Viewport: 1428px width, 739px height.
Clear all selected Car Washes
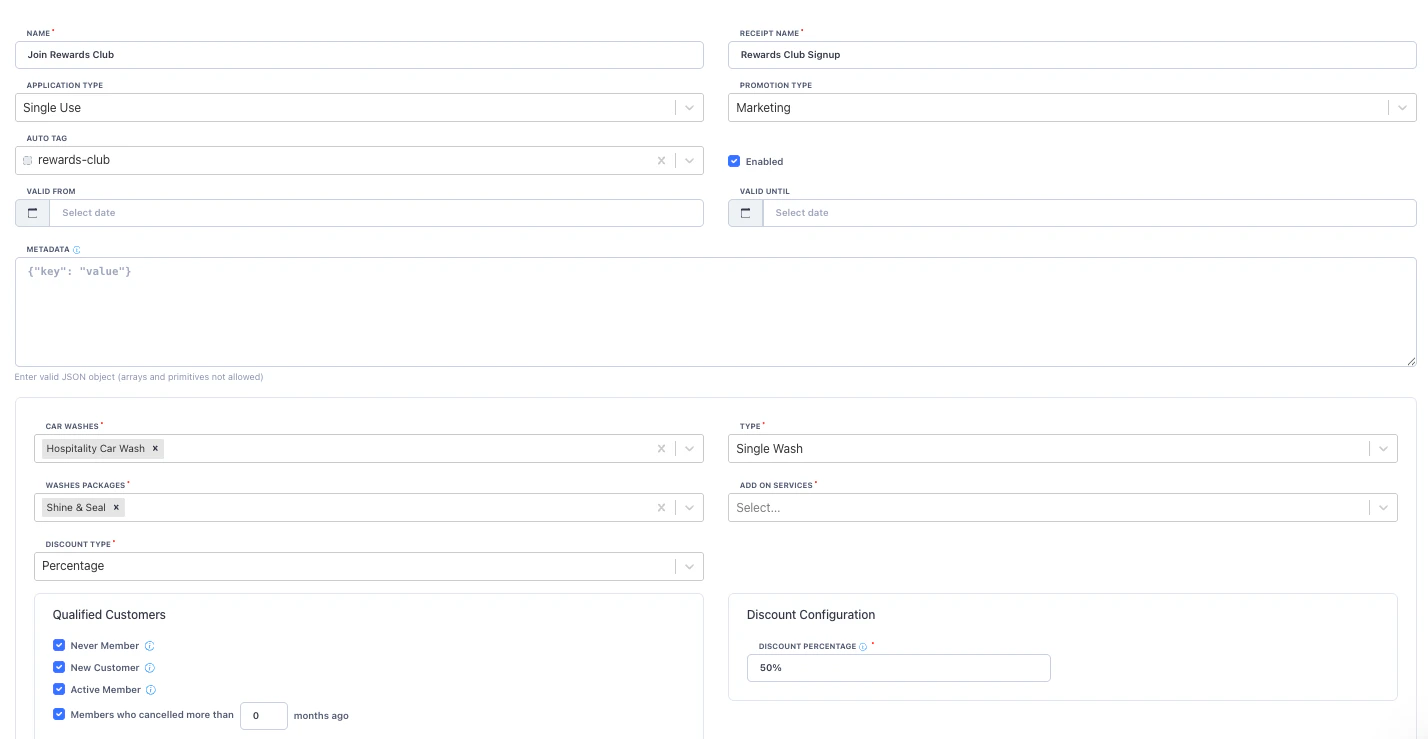coord(661,449)
